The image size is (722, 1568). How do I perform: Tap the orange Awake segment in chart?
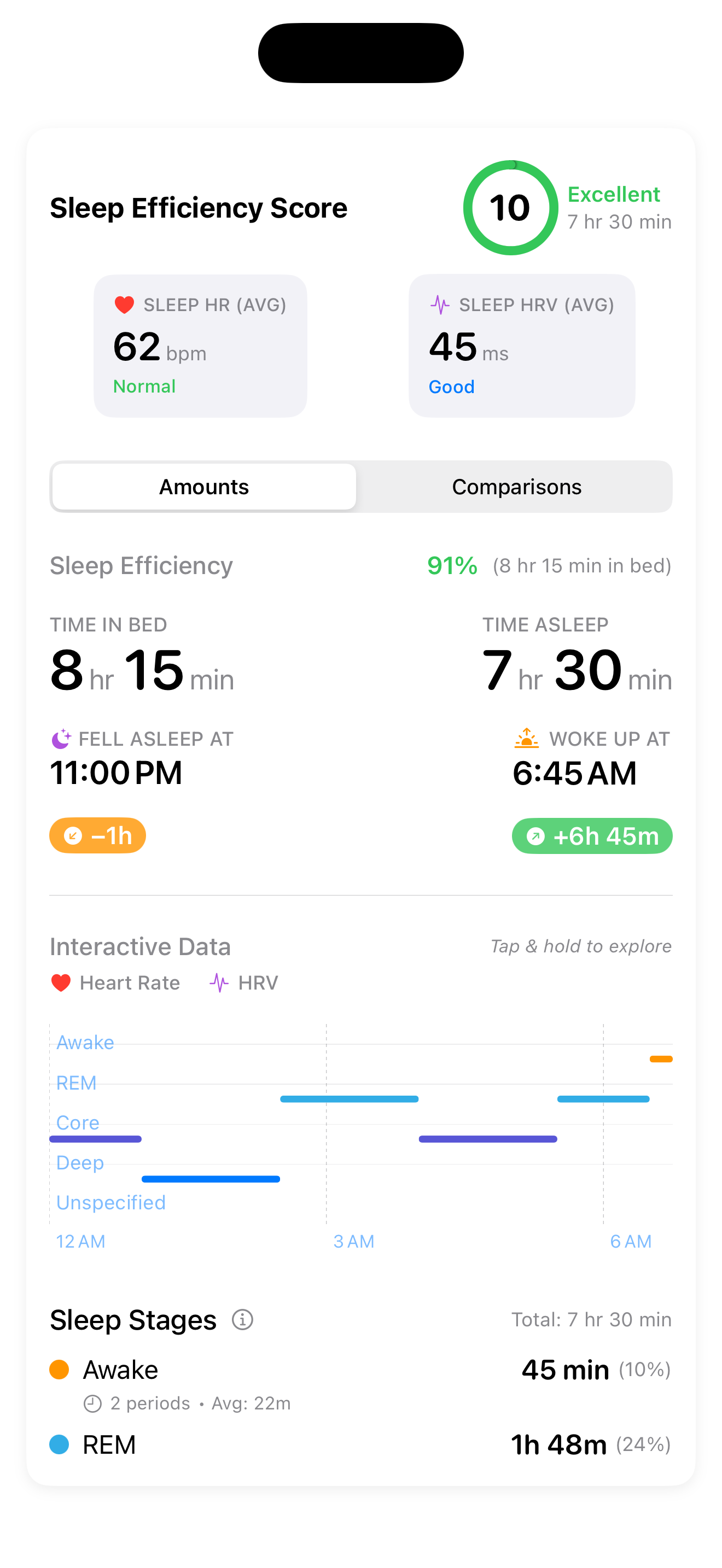pyautogui.click(x=661, y=1059)
